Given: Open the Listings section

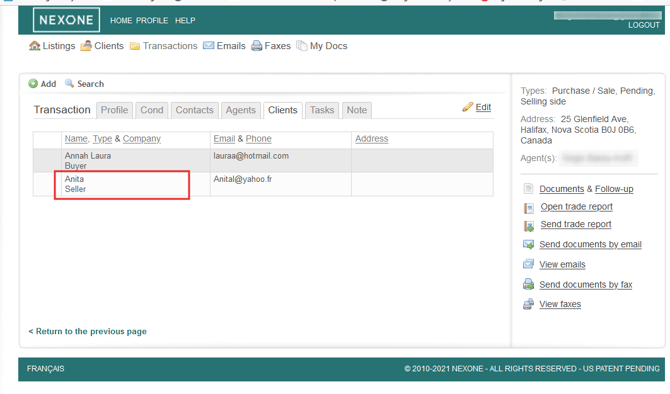Looking at the screenshot, I should [59, 46].
